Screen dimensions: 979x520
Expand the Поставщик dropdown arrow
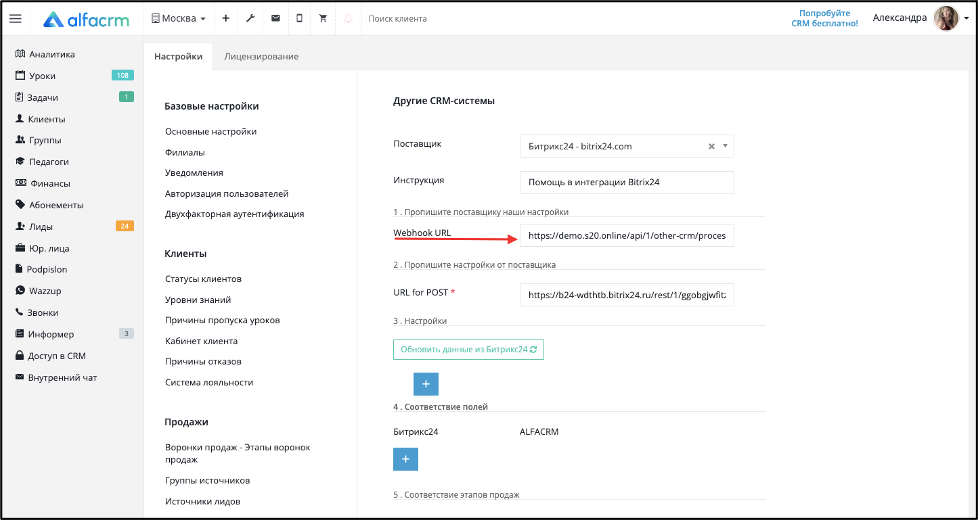(726, 146)
